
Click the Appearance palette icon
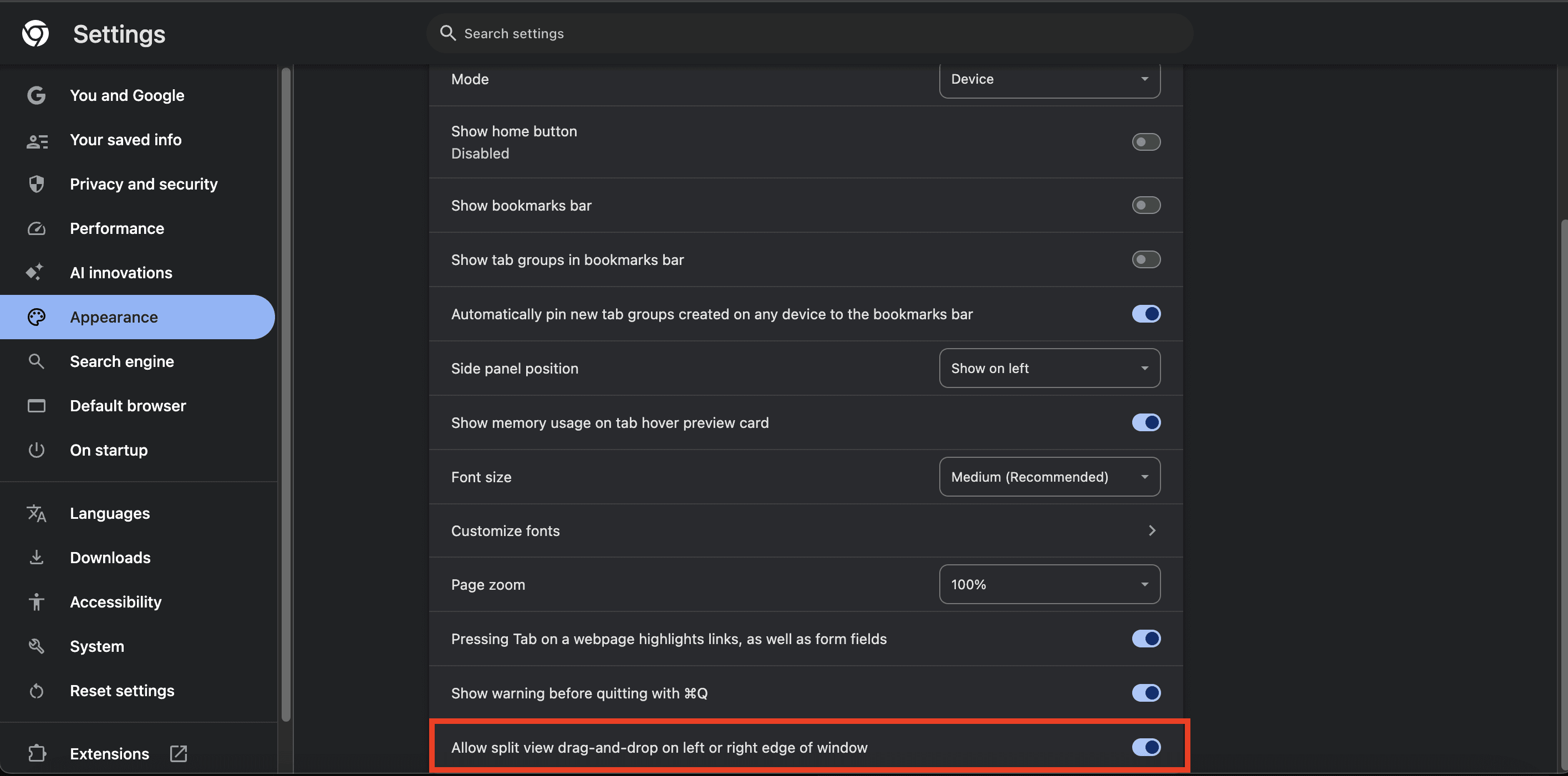pos(37,316)
